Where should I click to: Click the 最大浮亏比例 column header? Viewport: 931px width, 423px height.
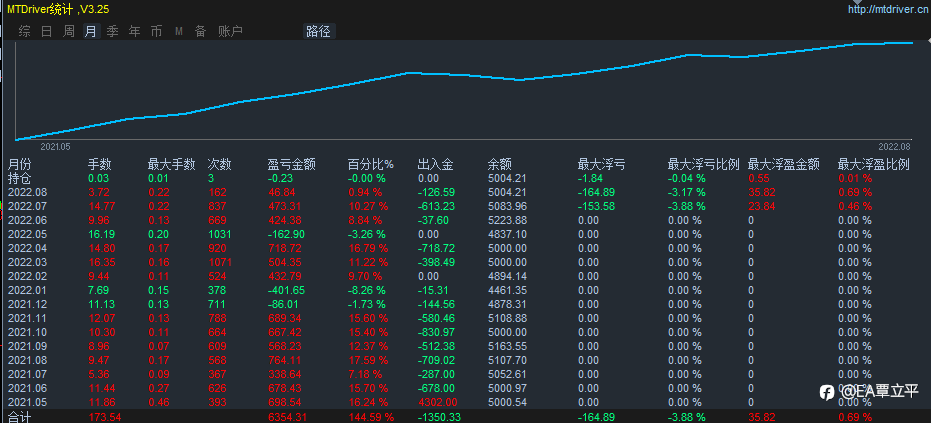[704, 165]
